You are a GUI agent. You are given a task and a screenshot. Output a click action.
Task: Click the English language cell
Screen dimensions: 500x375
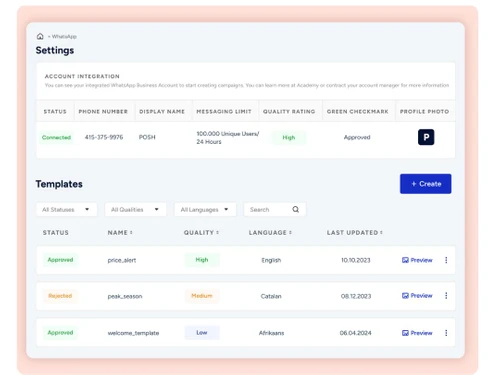coord(271,260)
